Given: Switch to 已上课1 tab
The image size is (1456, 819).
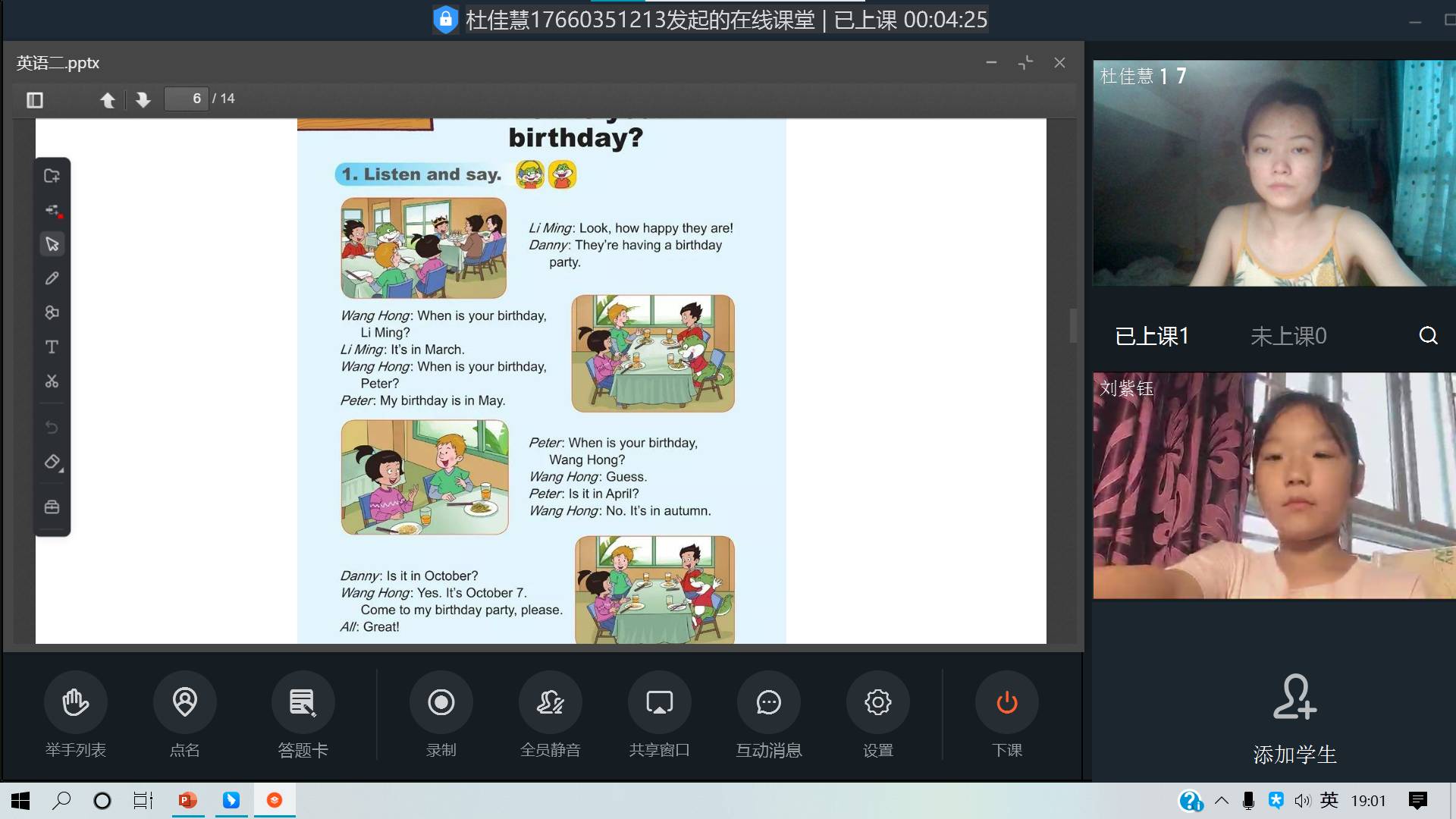Looking at the screenshot, I should [1151, 336].
